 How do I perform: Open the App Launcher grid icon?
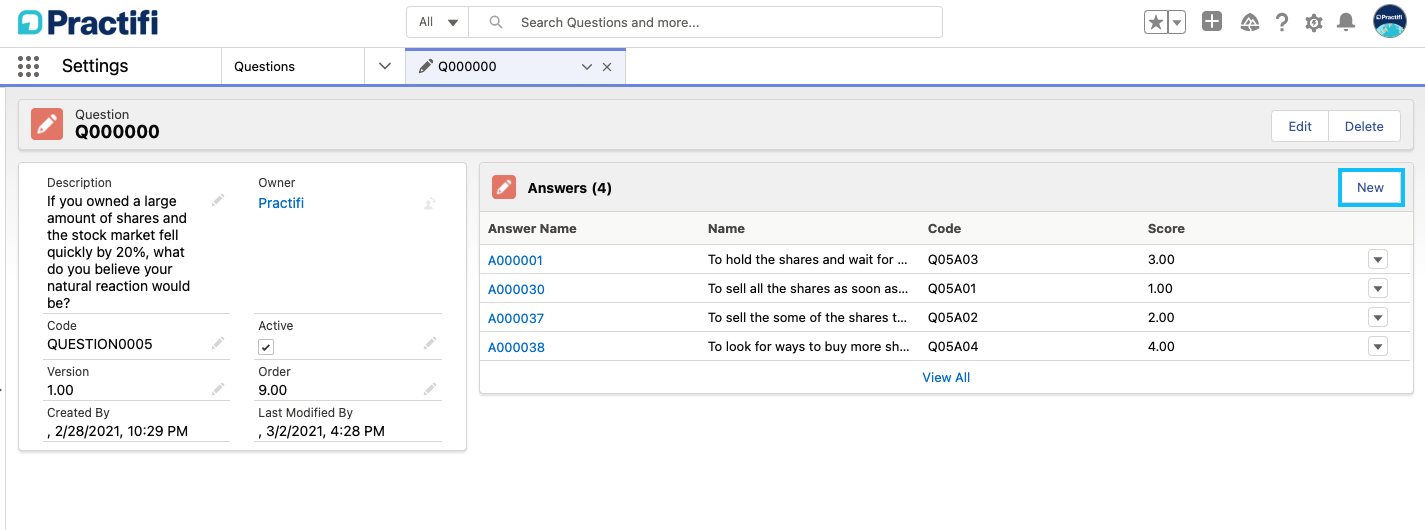click(x=29, y=66)
